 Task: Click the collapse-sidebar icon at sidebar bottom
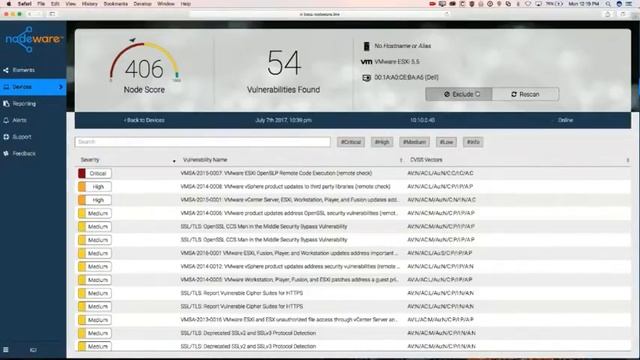(x=33, y=350)
